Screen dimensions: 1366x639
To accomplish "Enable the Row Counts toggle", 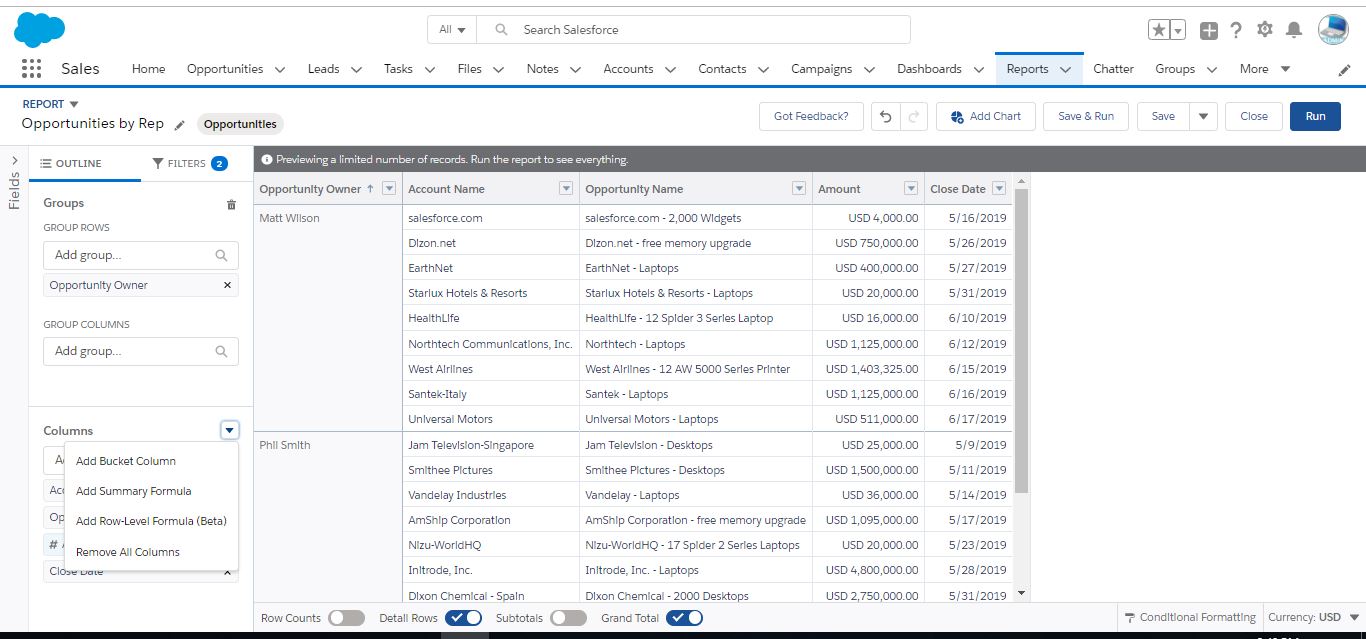I will [x=347, y=618].
